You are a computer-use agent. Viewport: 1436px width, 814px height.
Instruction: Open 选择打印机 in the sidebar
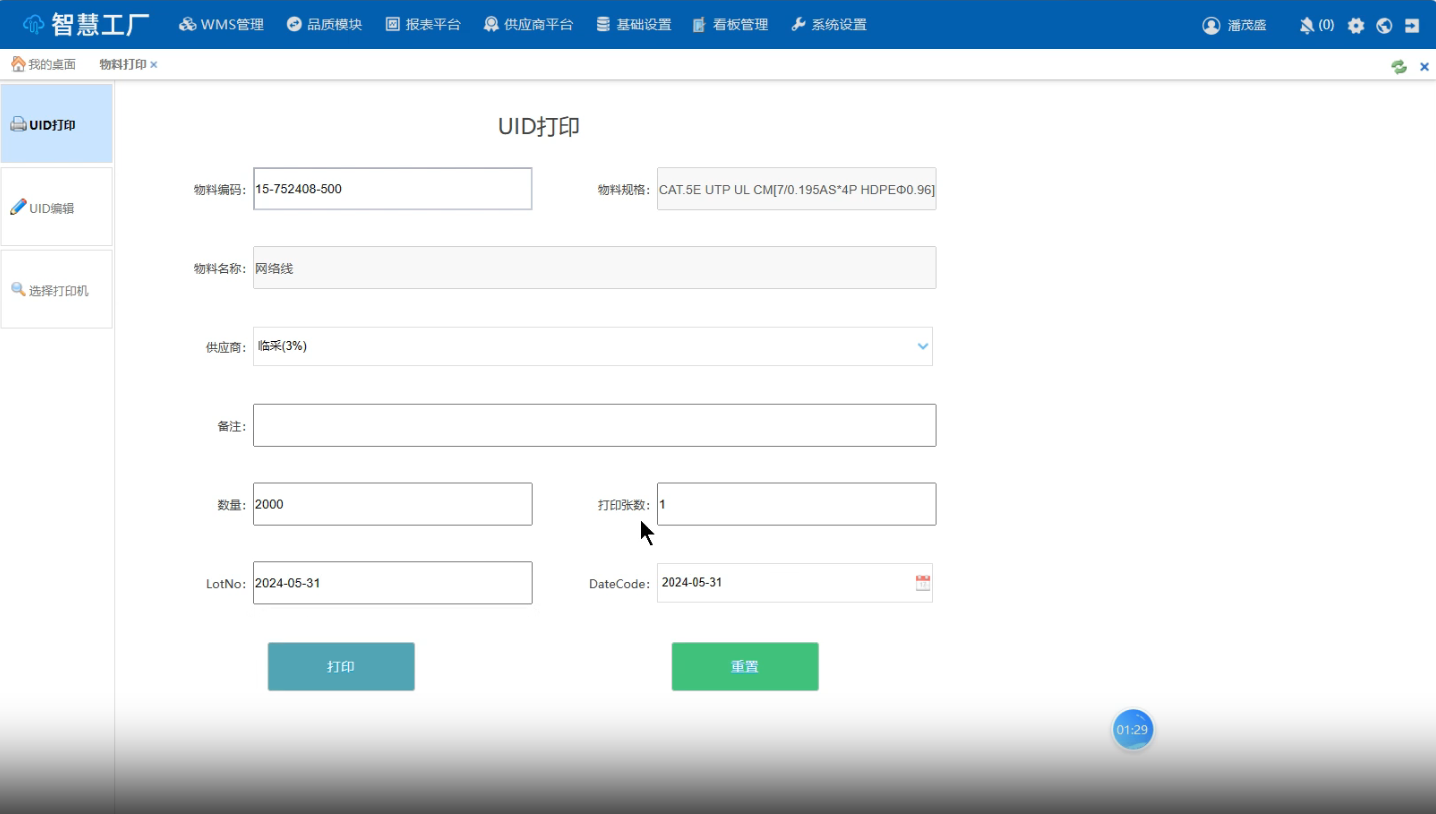(x=56, y=290)
